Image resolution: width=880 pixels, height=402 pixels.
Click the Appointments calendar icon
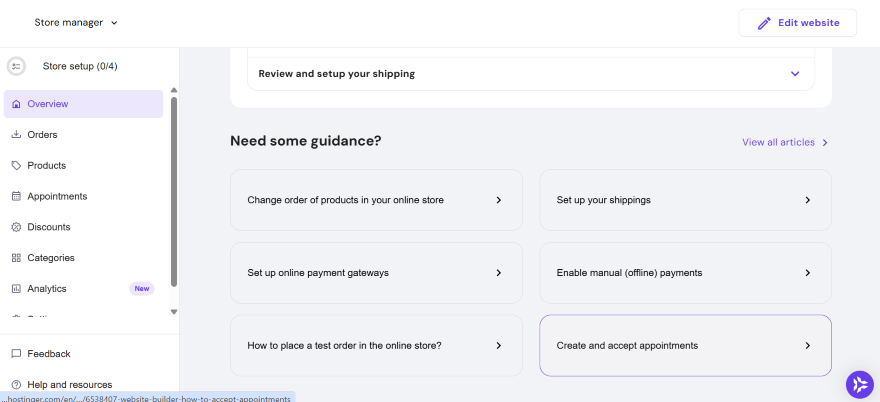pos(16,197)
